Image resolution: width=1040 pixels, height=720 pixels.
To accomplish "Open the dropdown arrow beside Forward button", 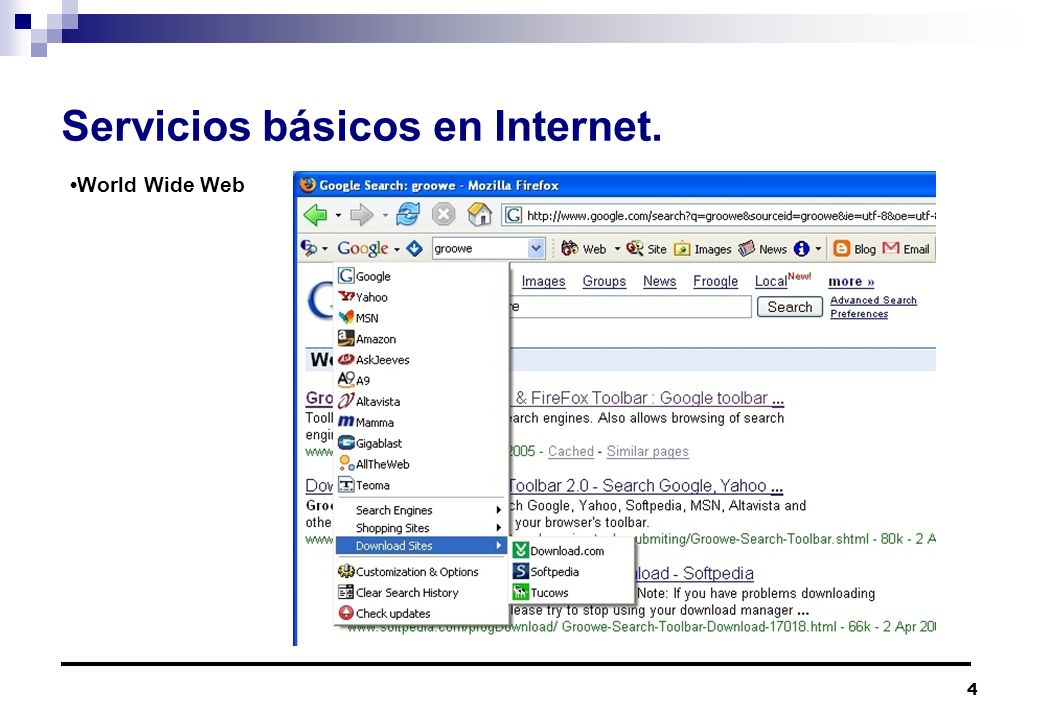I will [385, 215].
